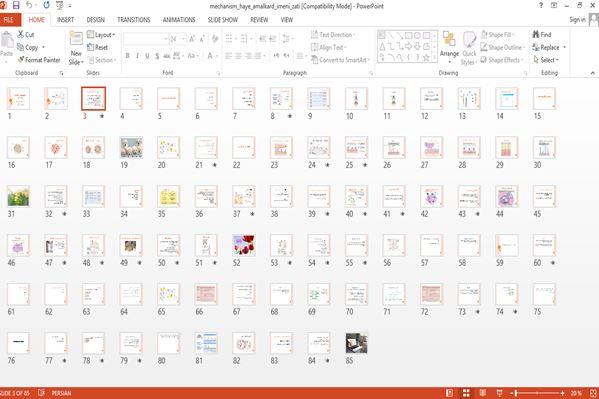The image size is (599, 399).
Task: Click Ribbon Display Options icon
Action: coord(554,5)
